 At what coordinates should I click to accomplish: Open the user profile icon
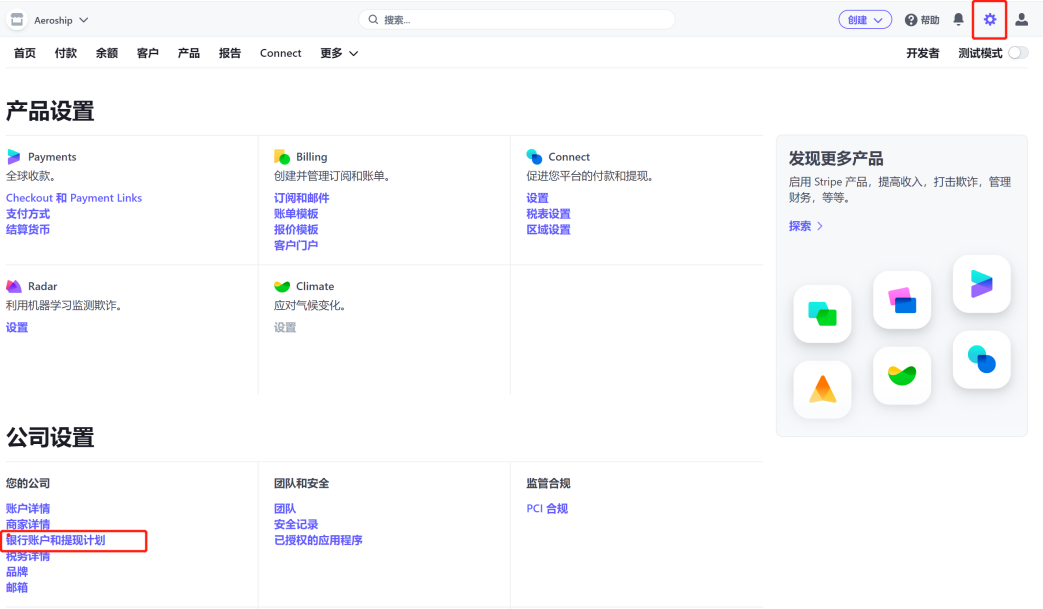point(1021,19)
